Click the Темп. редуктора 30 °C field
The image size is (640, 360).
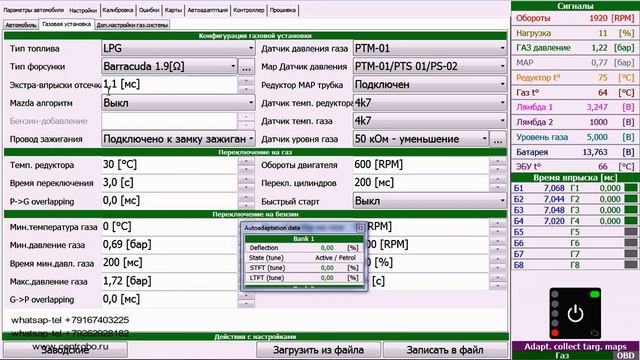pyautogui.click(x=169, y=164)
